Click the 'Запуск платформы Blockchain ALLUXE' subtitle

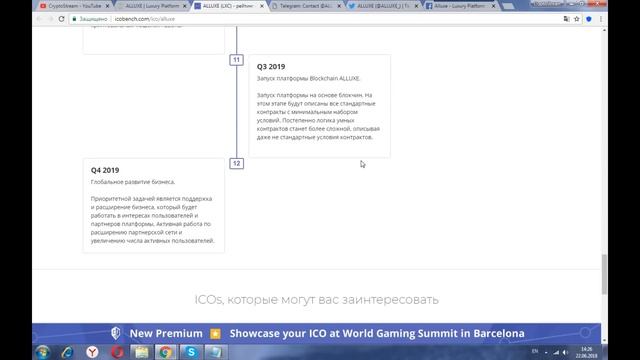[308, 78]
